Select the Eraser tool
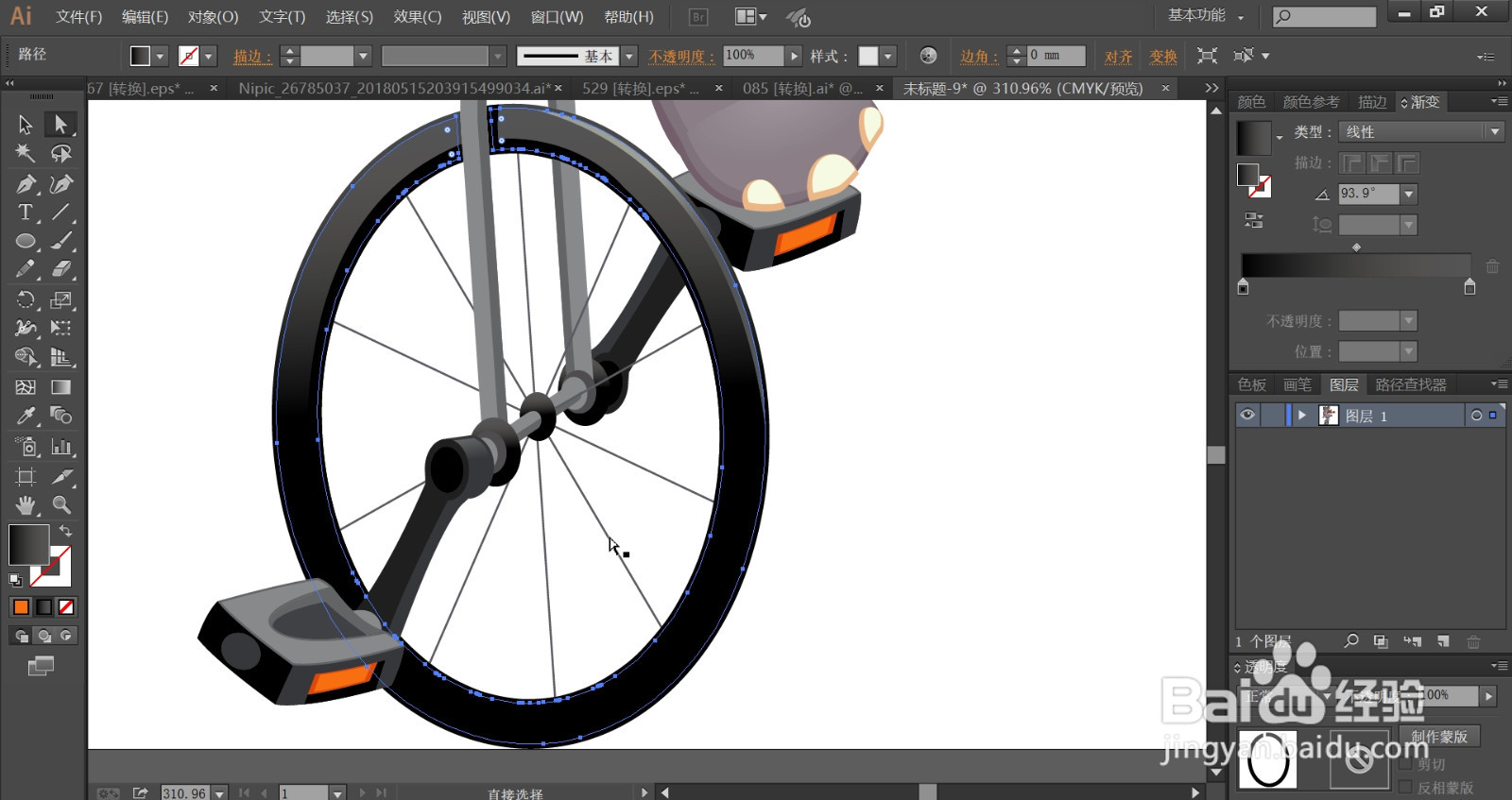Screen dimensions: 1512x800 (61, 269)
